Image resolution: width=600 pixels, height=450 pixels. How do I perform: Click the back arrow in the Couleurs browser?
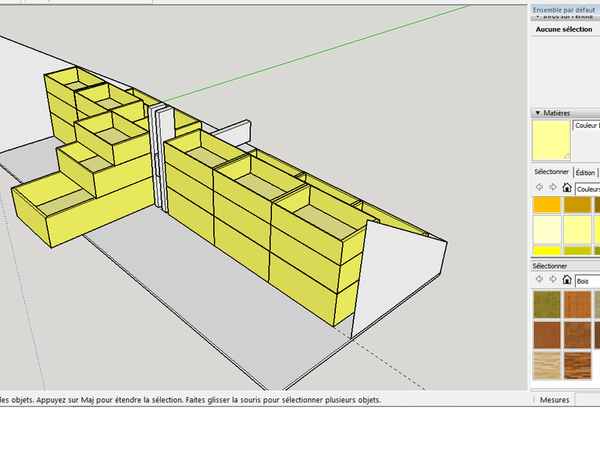[x=540, y=188]
